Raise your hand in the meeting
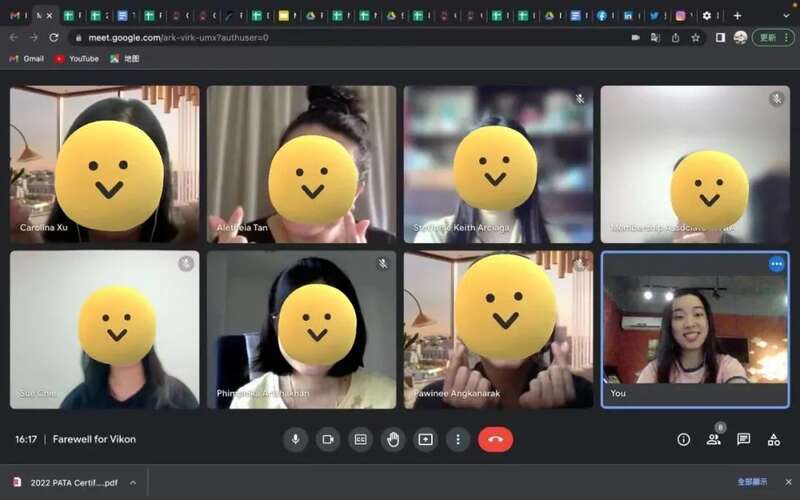 (x=393, y=439)
